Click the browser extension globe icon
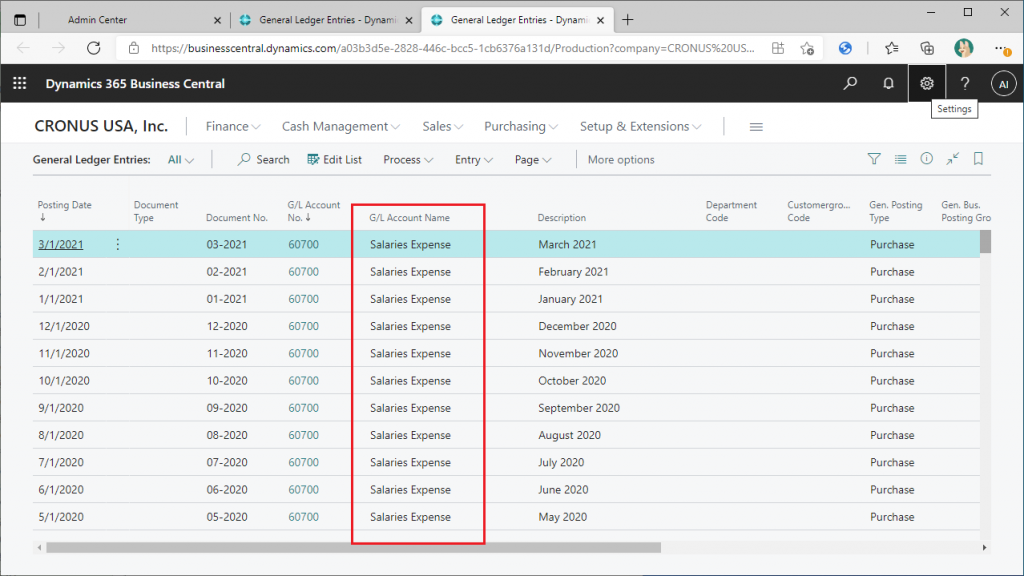1024x576 pixels. click(845, 48)
